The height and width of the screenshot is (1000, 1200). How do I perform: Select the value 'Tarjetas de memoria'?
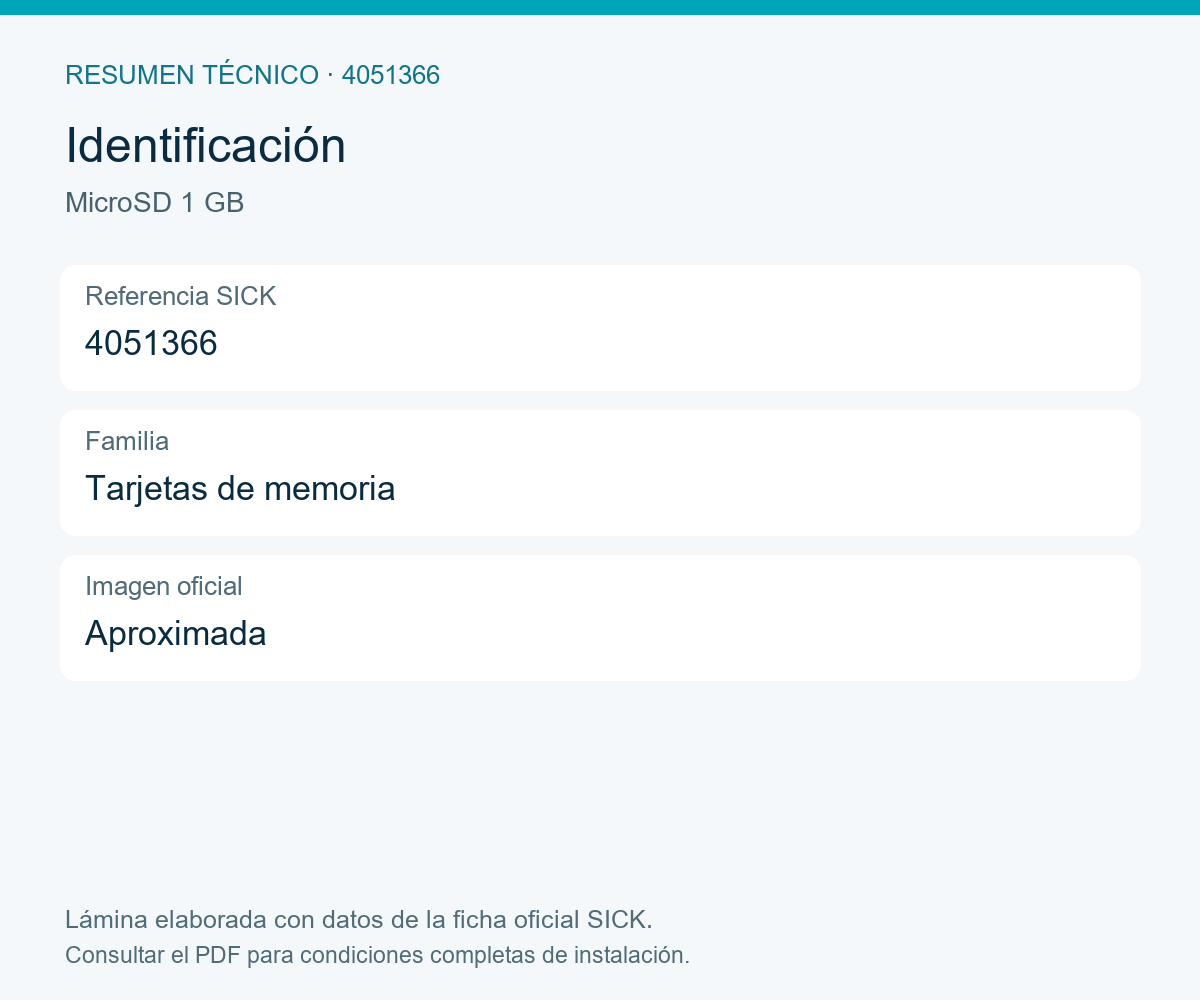point(240,488)
